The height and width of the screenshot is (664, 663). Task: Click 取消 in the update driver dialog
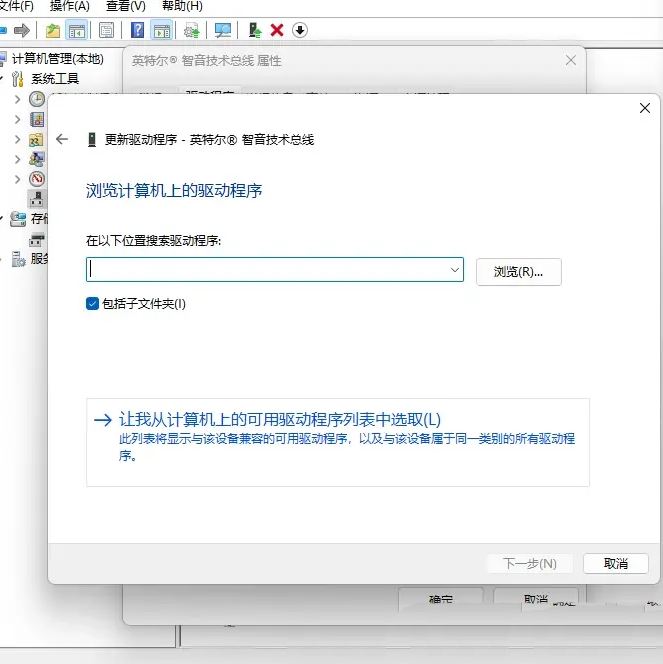coord(616,563)
